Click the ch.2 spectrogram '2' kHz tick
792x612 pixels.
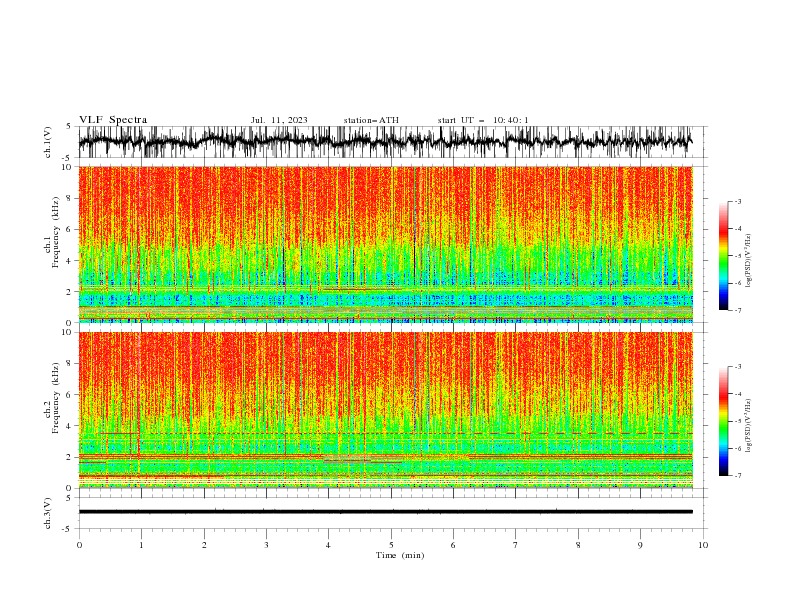(x=71, y=457)
